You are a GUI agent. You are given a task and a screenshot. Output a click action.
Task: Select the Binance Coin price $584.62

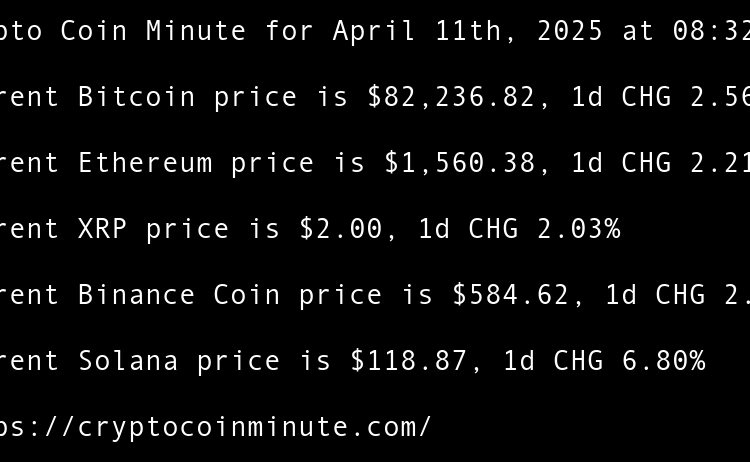click(x=510, y=295)
